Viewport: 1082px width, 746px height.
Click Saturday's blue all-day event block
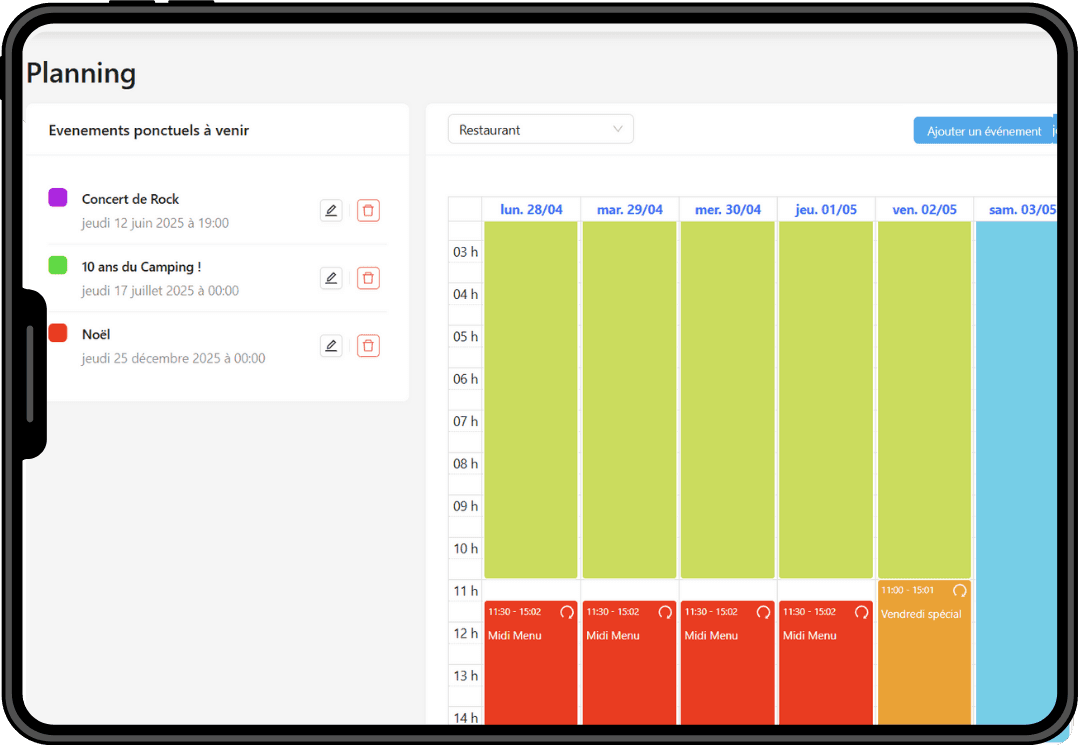pos(1015,450)
